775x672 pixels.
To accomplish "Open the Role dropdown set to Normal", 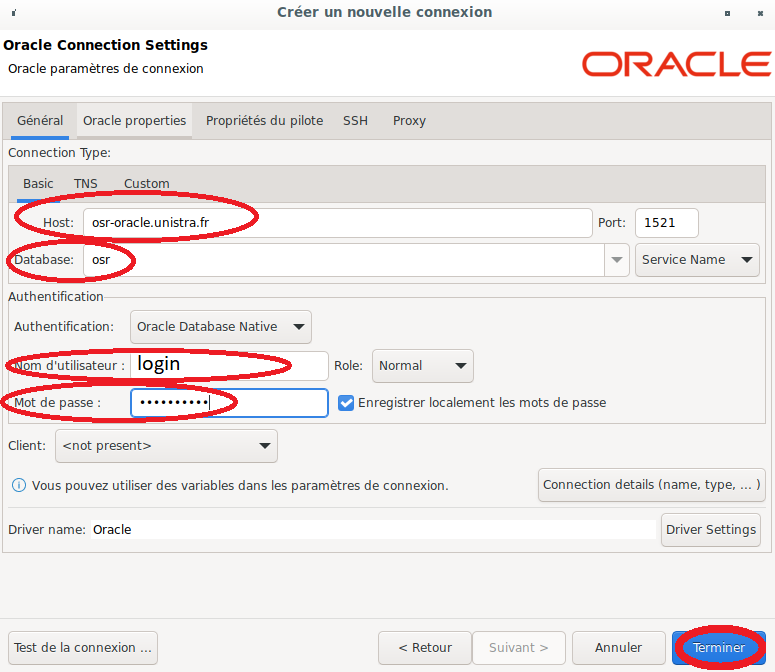I will coord(423,366).
